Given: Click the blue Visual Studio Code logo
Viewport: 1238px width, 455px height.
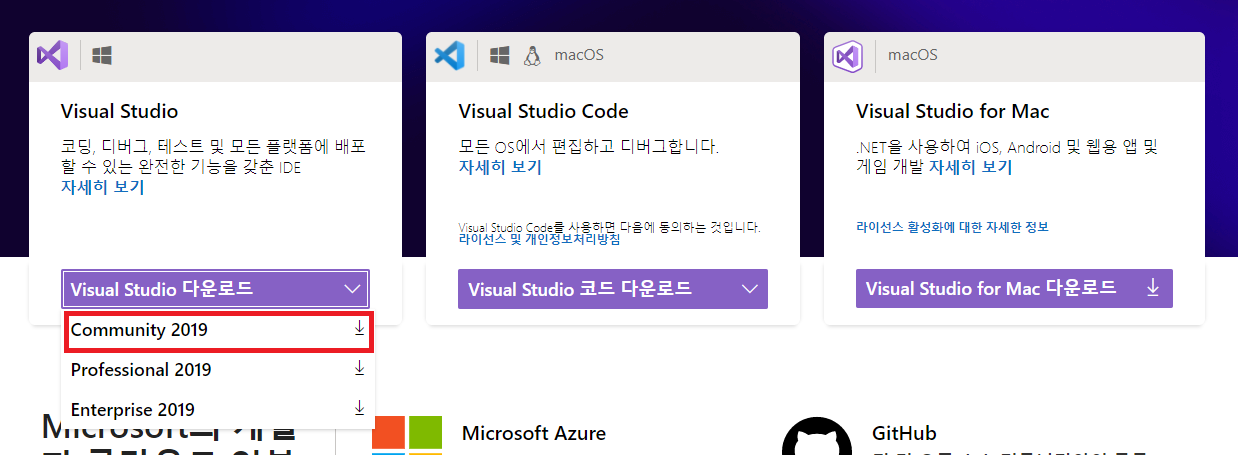Looking at the screenshot, I should (450, 55).
